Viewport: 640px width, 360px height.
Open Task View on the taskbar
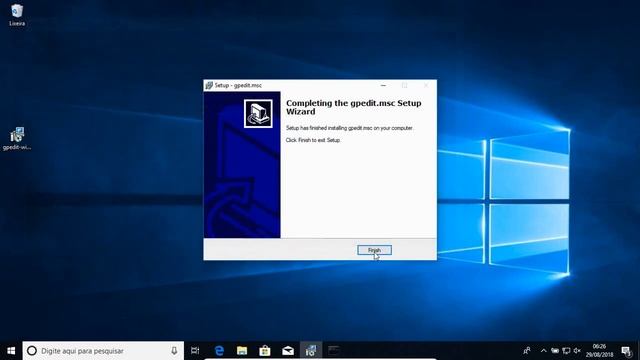[x=195, y=351]
